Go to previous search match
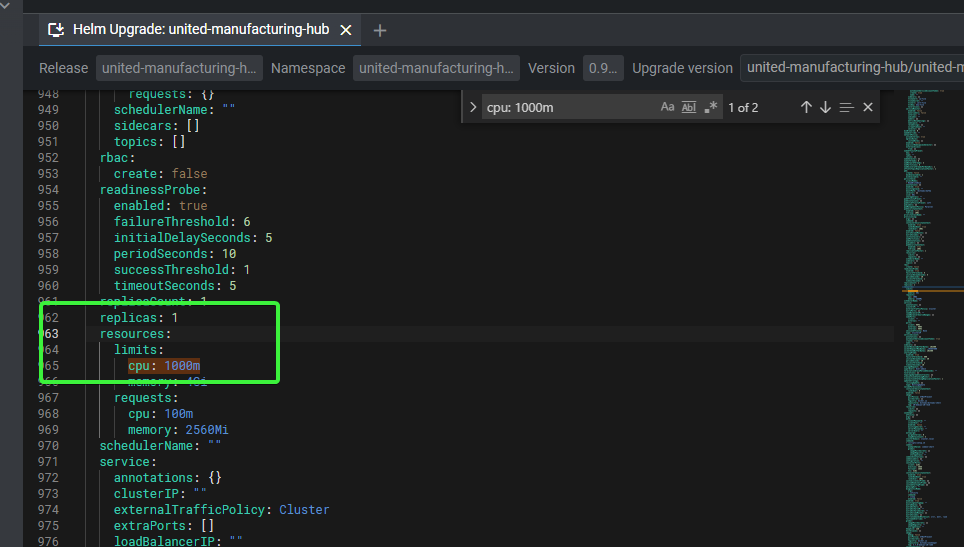Viewport: 964px width, 547px height. coord(806,107)
